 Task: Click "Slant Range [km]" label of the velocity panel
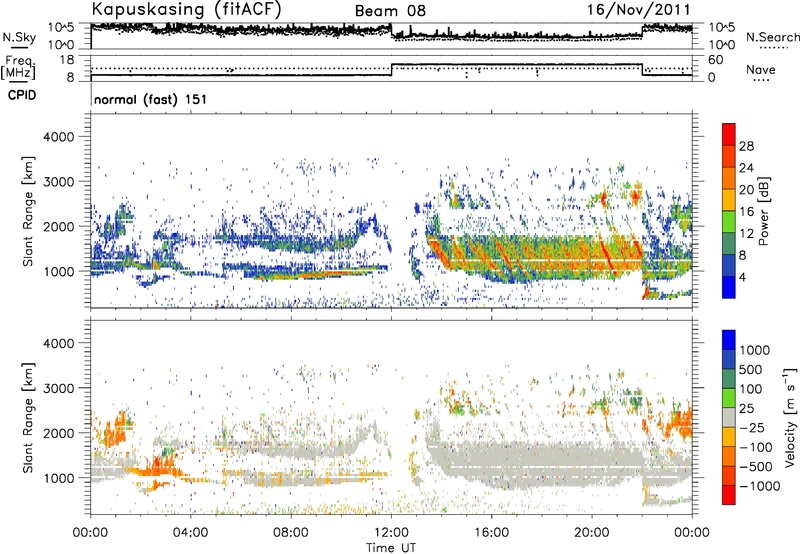coord(29,418)
